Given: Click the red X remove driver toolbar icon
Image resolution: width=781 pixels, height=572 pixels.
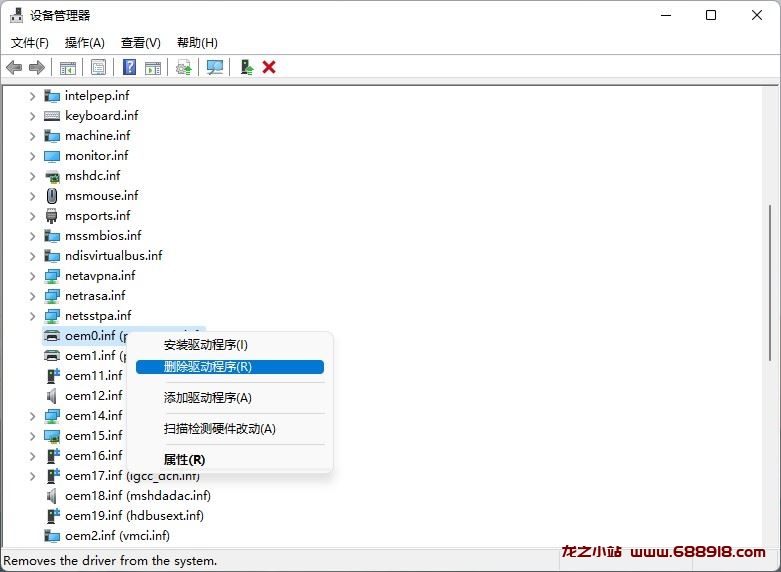Looking at the screenshot, I should point(269,67).
